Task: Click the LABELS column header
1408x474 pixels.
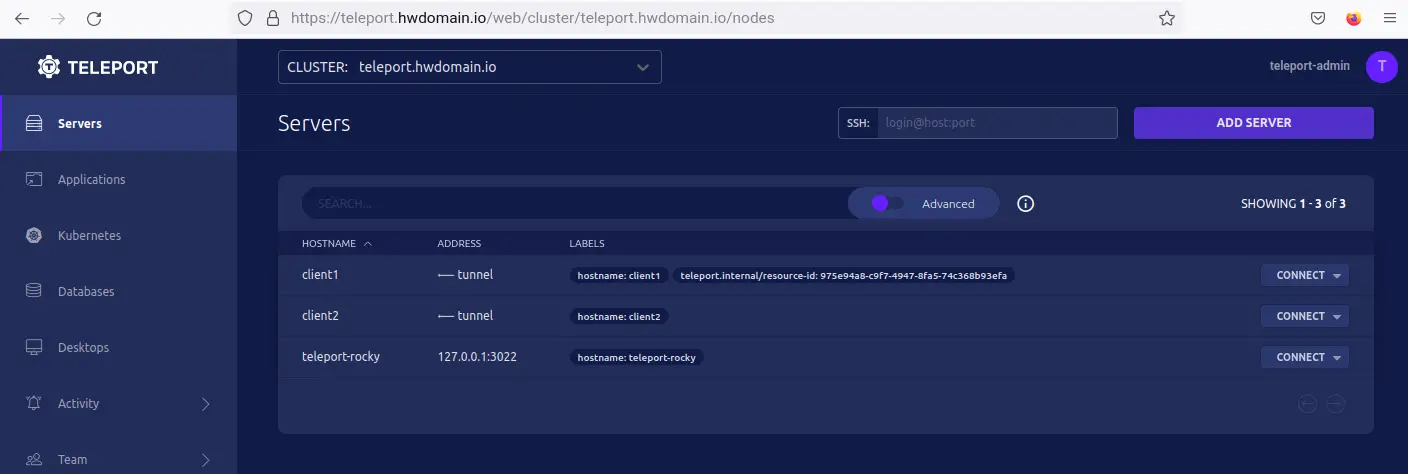Action: click(587, 244)
